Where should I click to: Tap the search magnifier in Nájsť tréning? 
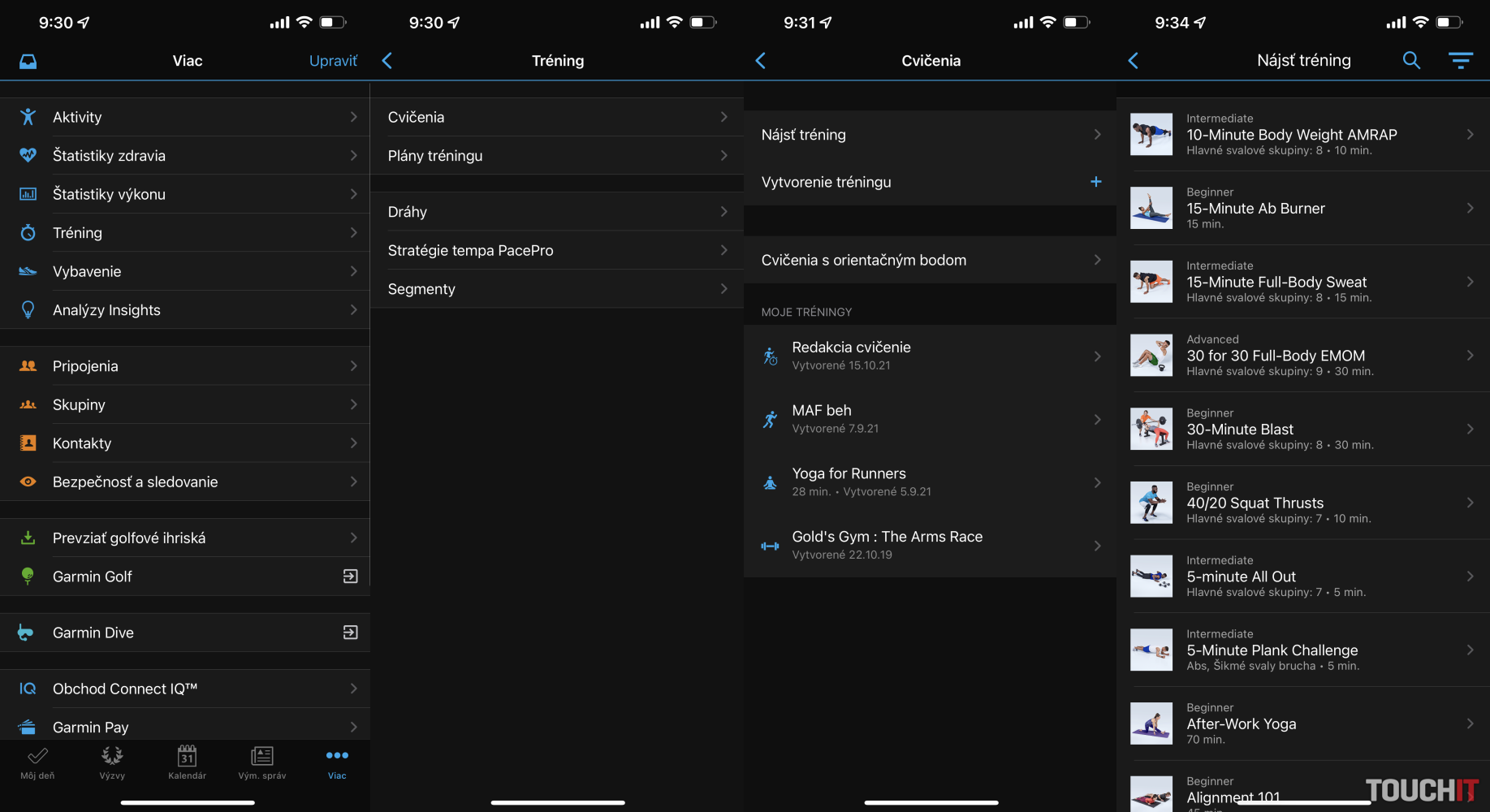(1411, 61)
